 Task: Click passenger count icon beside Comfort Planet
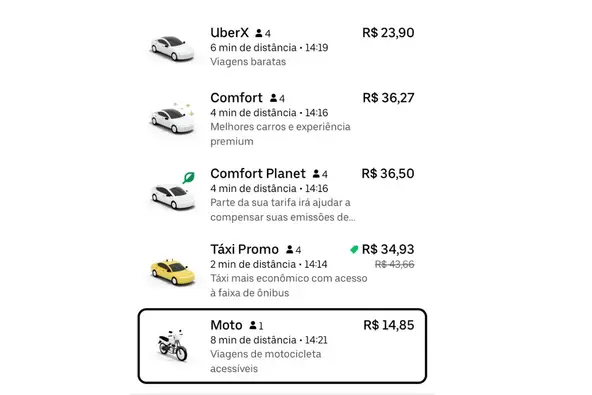click(316, 174)
